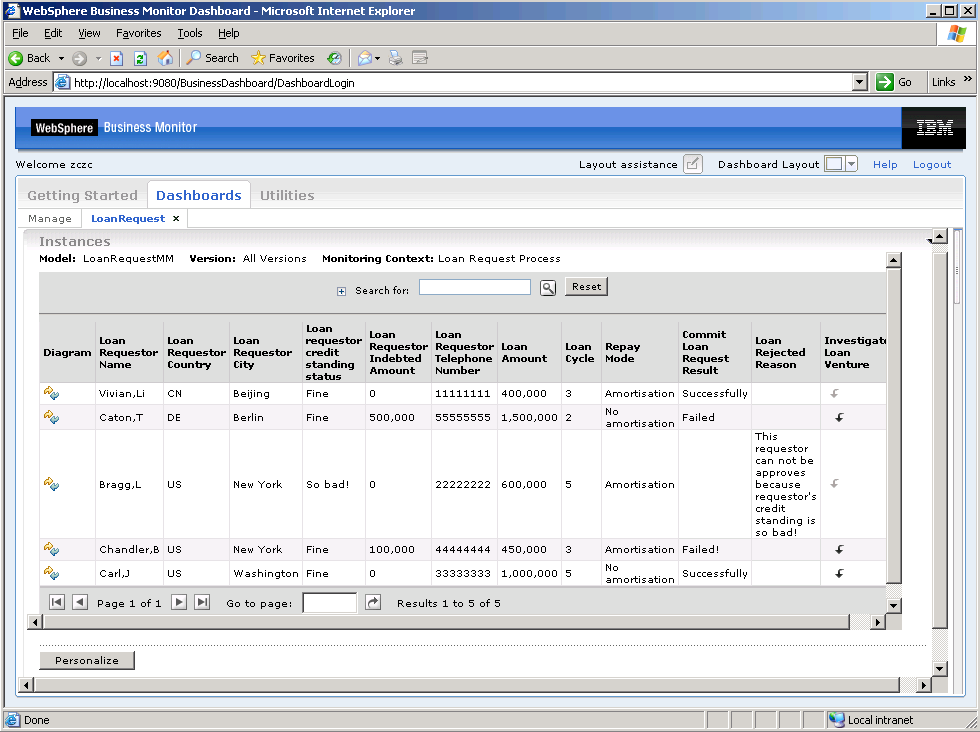
Task: Open the browser Favorites toolbar button
Action: pos(282,58)
